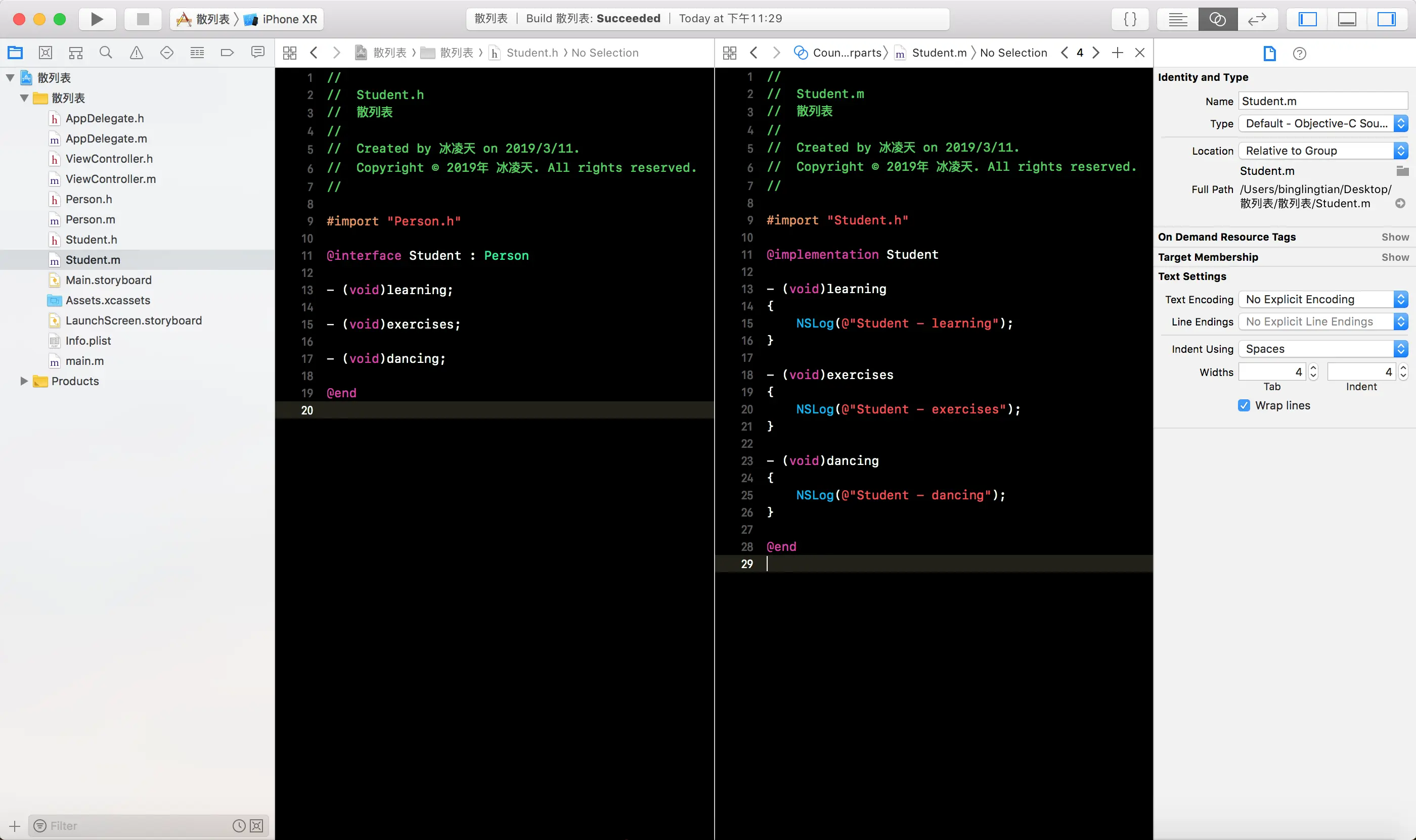Open the Find navigator search icon
1416x840 pixels.
[106, 53]
